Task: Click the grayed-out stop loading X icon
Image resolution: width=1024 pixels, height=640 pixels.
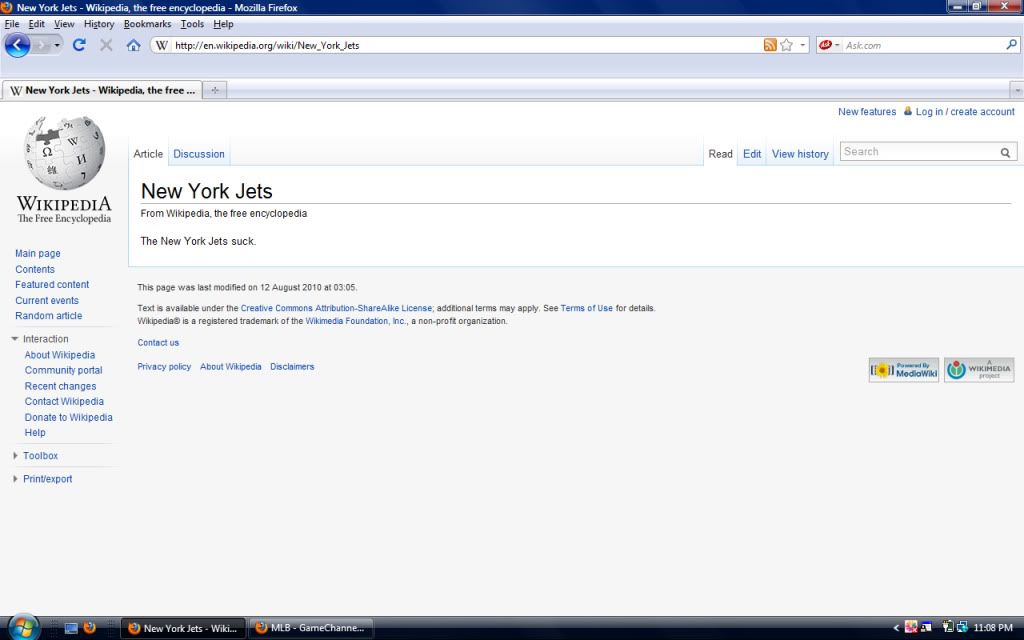Action: coord(106,45)
